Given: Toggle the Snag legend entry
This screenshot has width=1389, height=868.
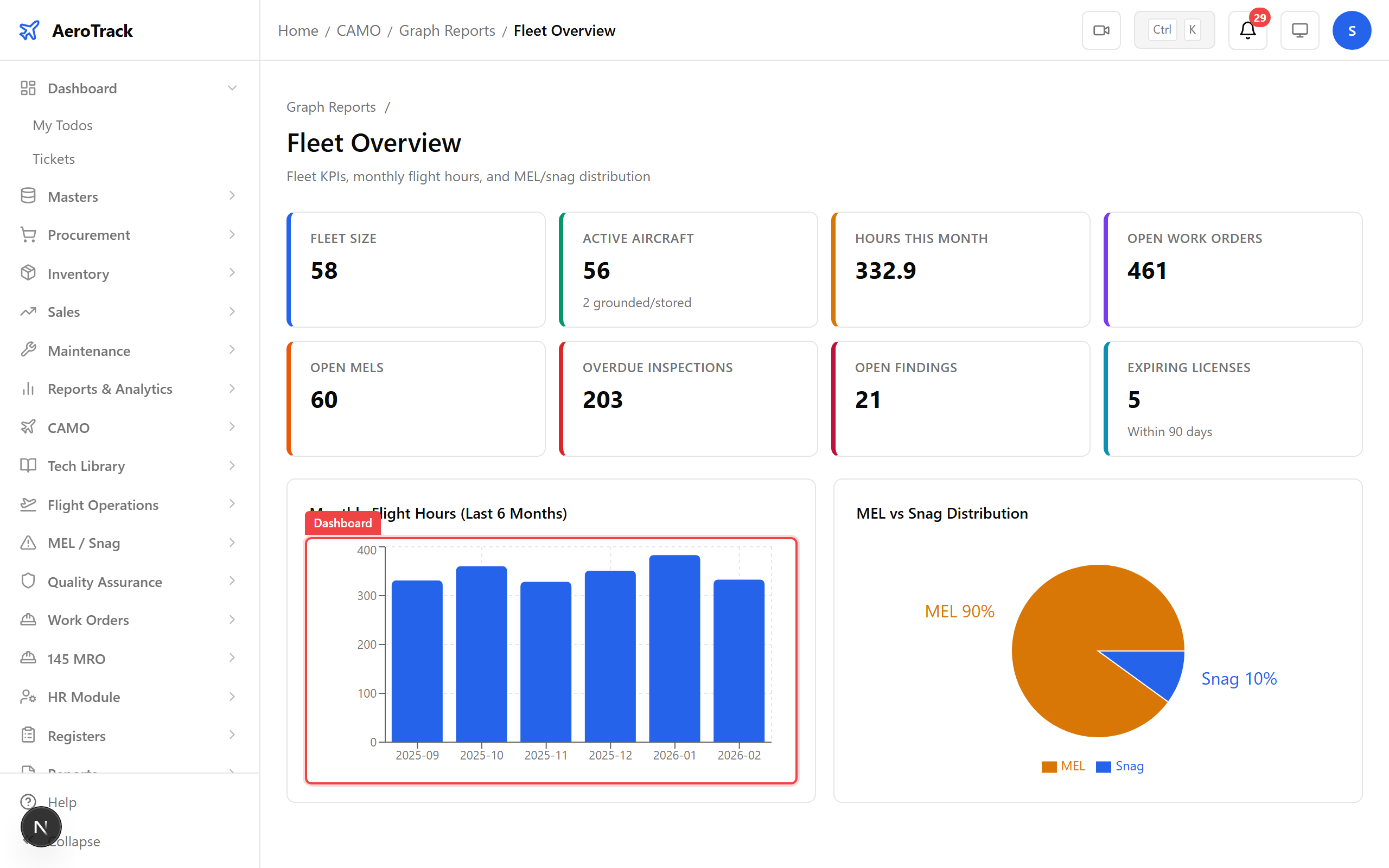Looking at the screenshot, I should (x=1119, y=766).
